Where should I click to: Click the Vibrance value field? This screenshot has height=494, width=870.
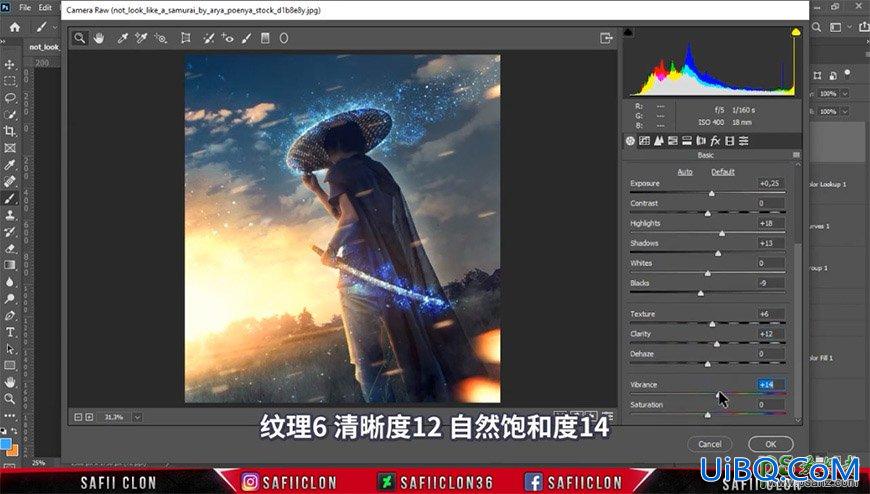click(x=771, y=385)
